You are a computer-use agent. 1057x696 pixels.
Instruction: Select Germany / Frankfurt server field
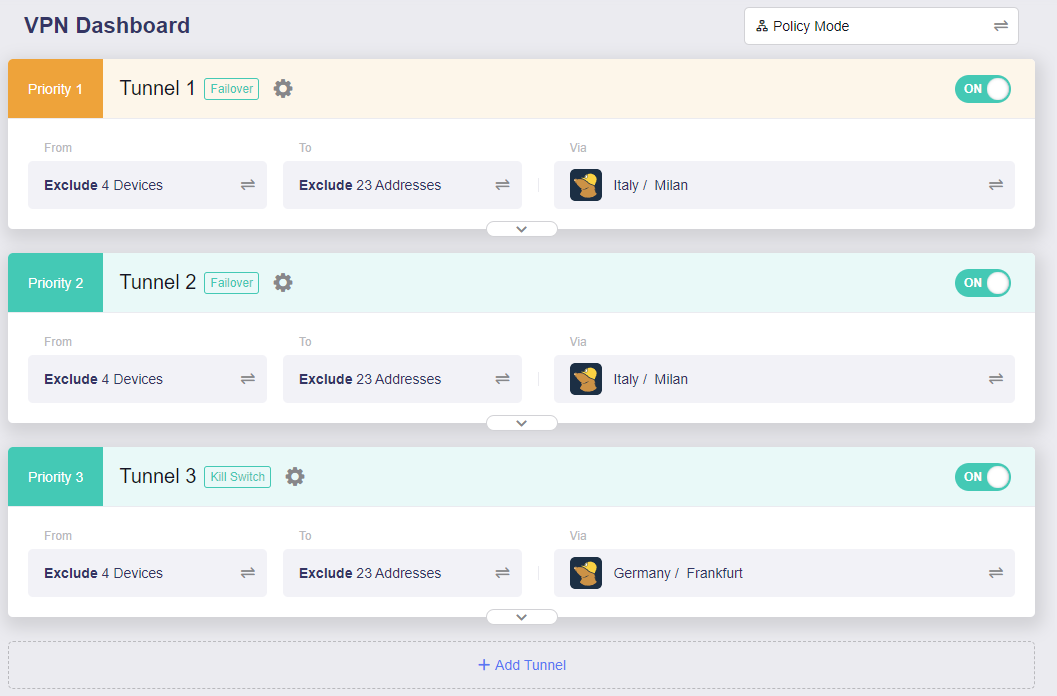(x=780, y=573)
